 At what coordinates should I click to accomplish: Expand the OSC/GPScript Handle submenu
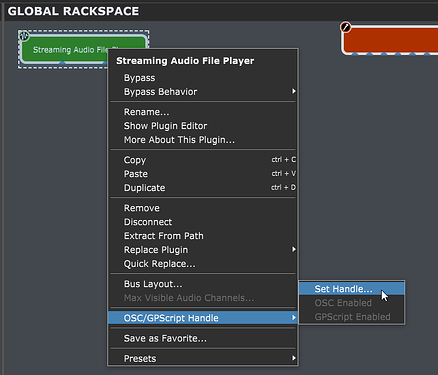203,318
